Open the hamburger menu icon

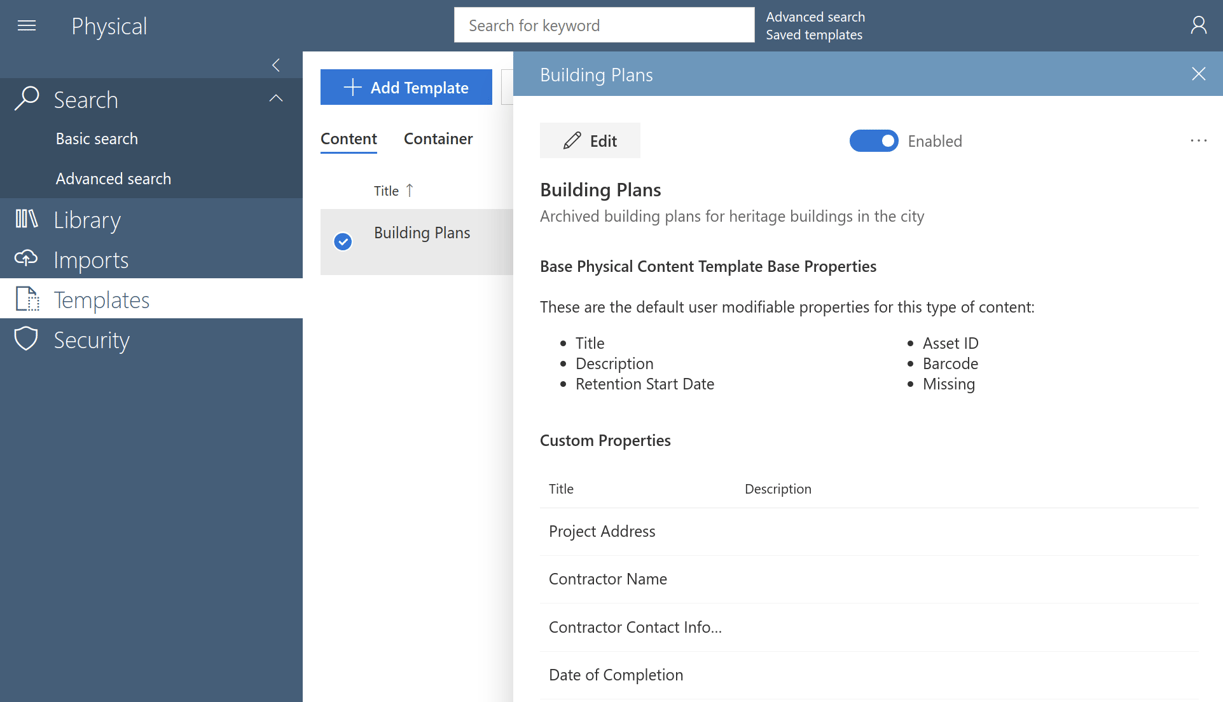point(26,25)
